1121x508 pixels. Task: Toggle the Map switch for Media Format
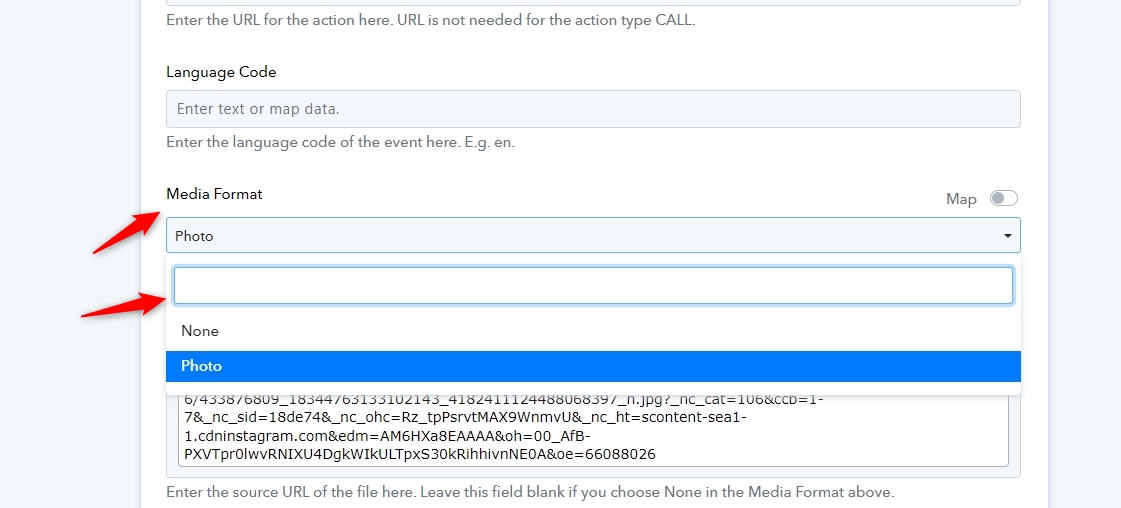point(1003,198)
